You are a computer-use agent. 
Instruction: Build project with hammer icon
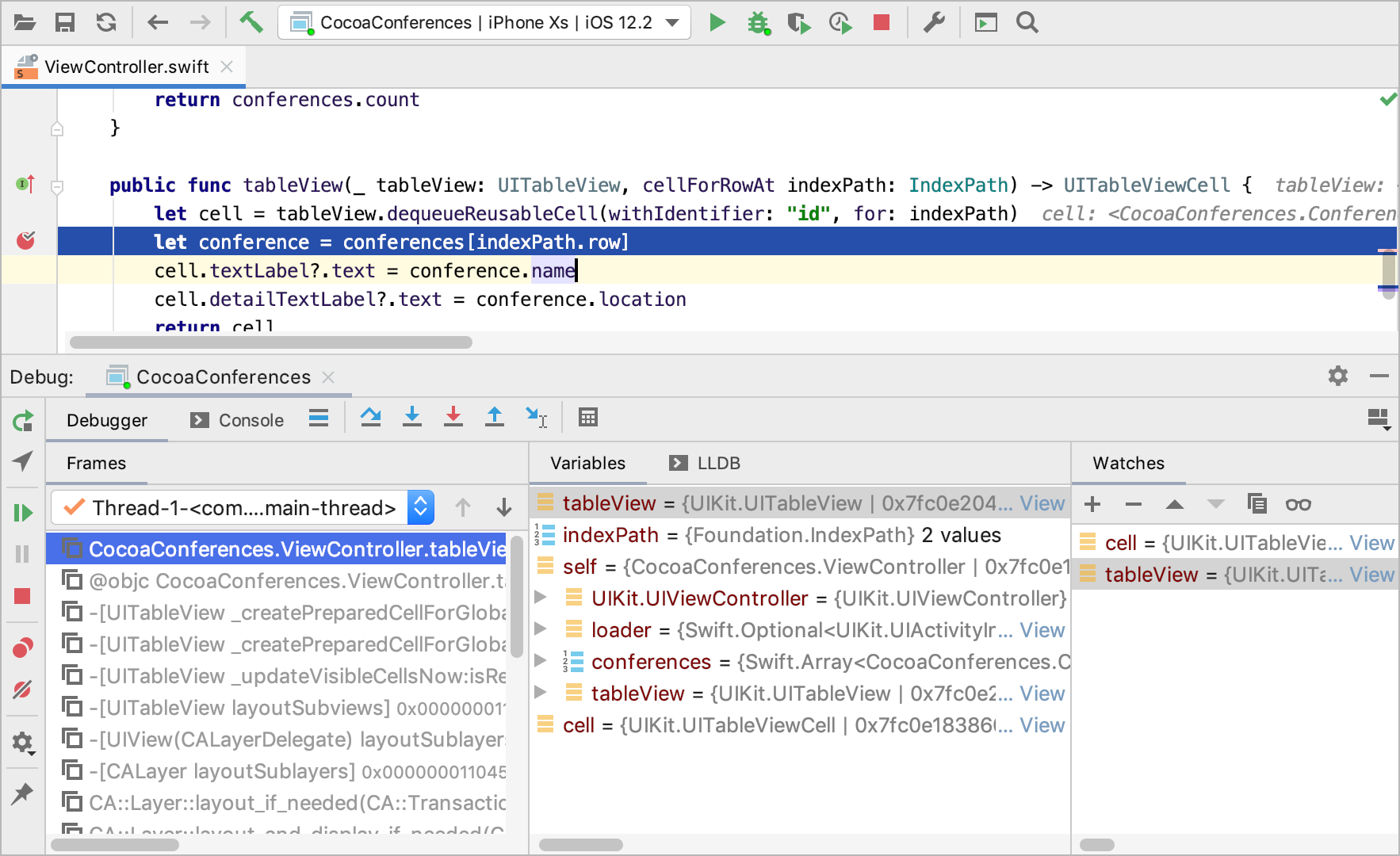(251, 22)
